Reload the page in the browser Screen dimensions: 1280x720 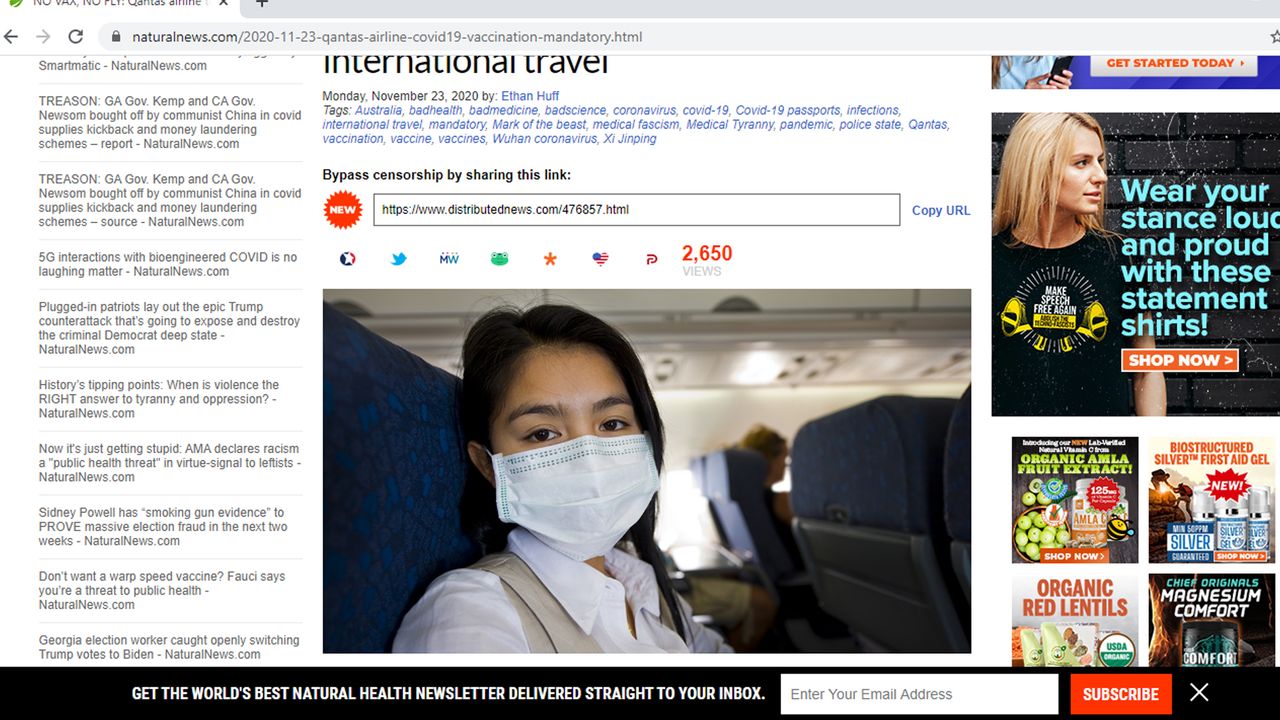[75, 37]
